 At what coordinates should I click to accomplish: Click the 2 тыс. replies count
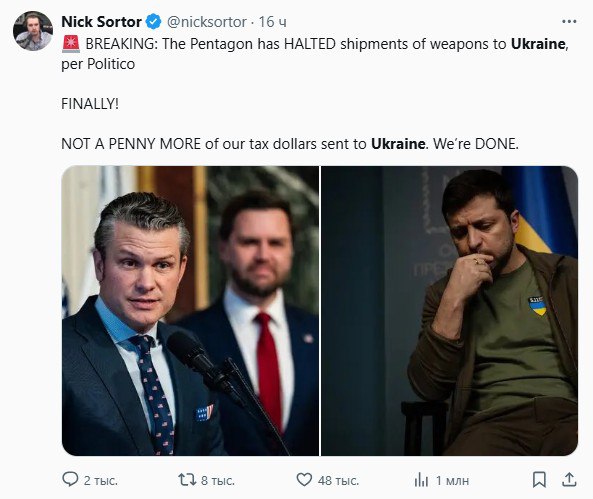click(101, 480)
